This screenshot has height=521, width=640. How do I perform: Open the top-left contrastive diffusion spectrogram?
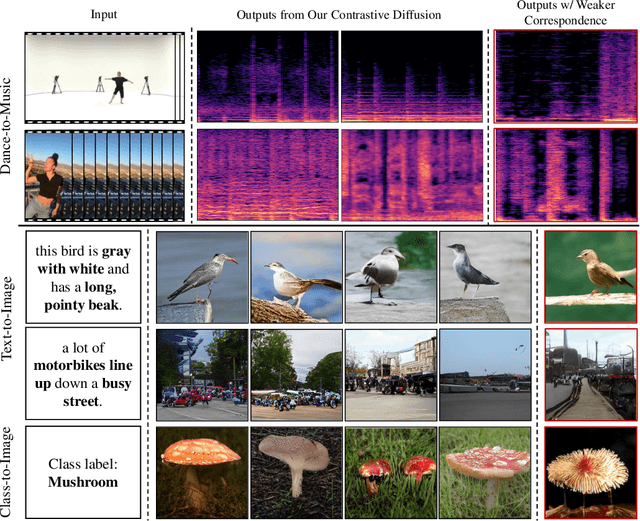[267, 76]
